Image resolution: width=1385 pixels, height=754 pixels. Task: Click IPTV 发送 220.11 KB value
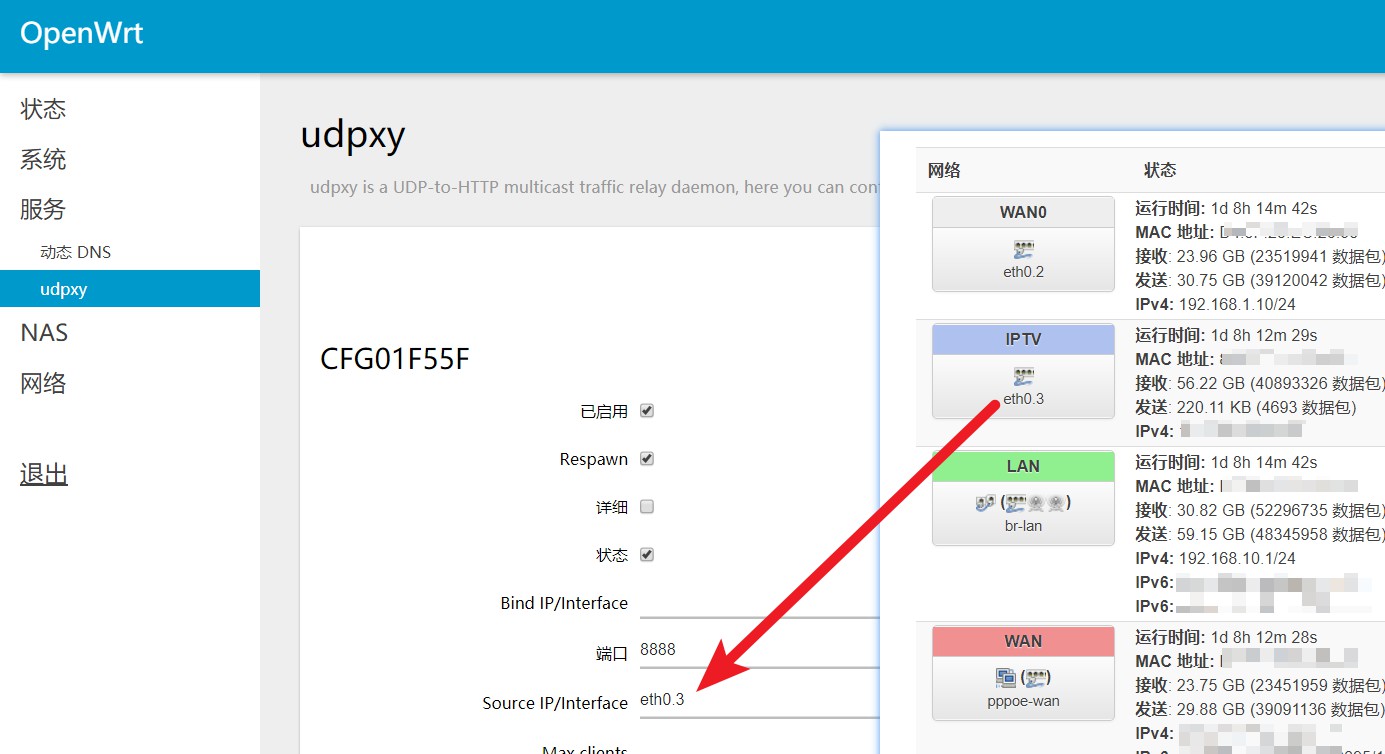click(1246, 407)
